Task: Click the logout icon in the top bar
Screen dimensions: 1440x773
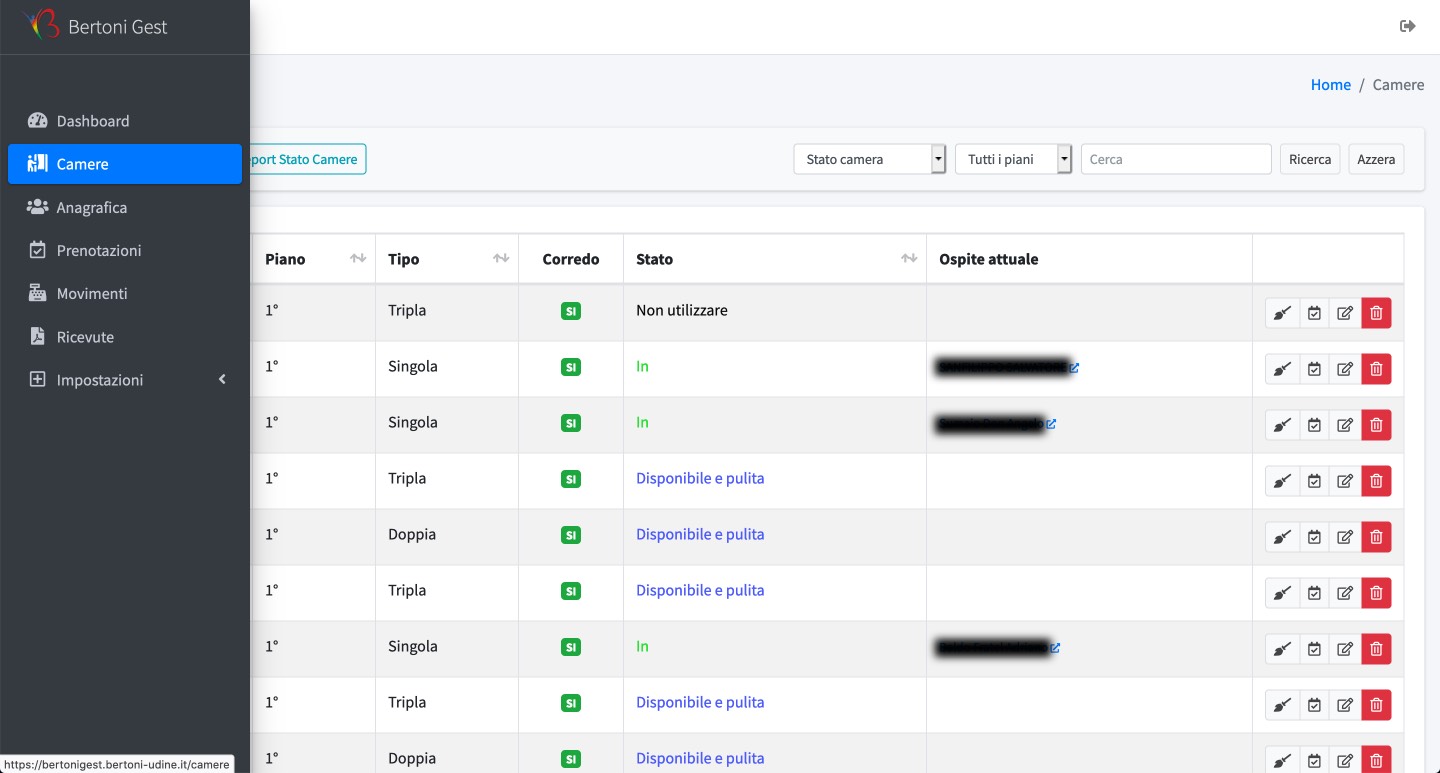Action: click(1408, 26)
